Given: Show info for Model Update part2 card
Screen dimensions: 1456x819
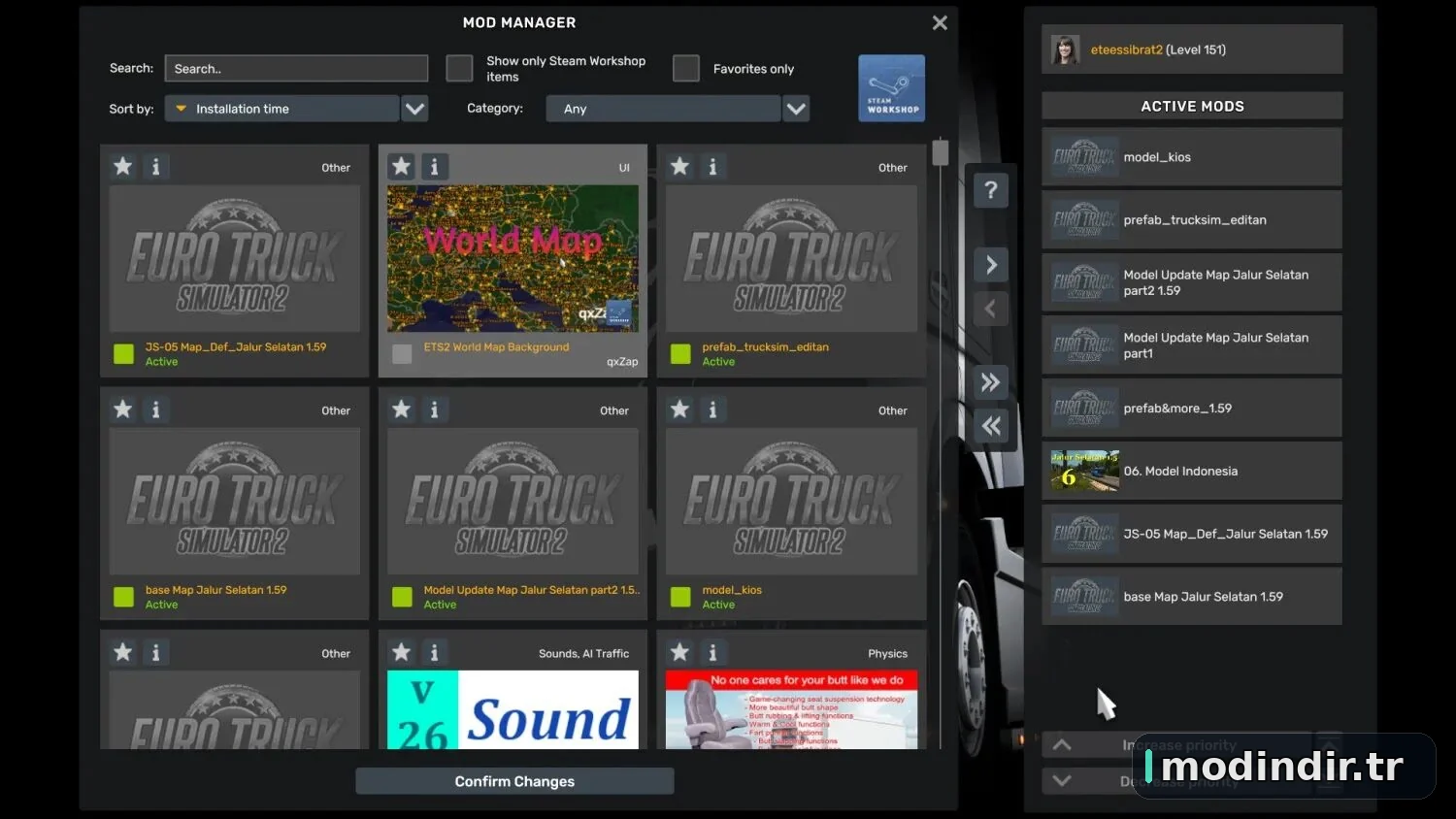Looking at the screenshot, I should pyautogui.click(x=434, y=409).
